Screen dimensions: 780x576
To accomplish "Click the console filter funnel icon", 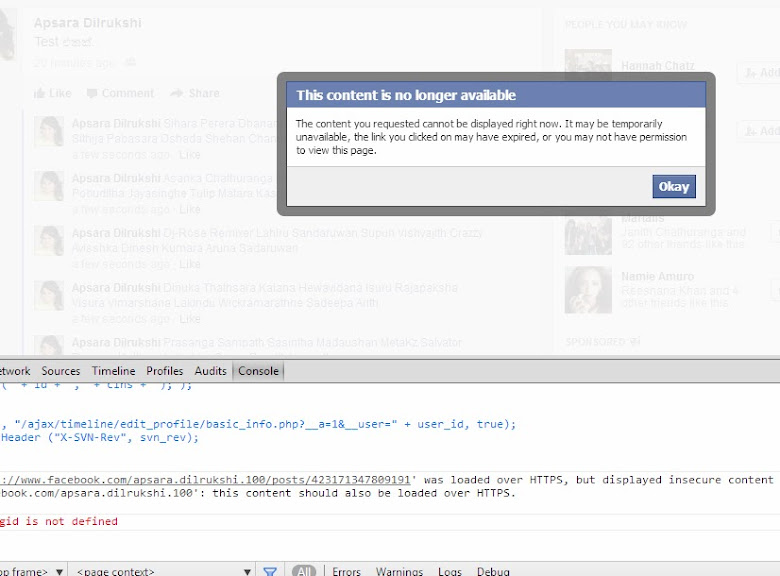I will (270, 572).
